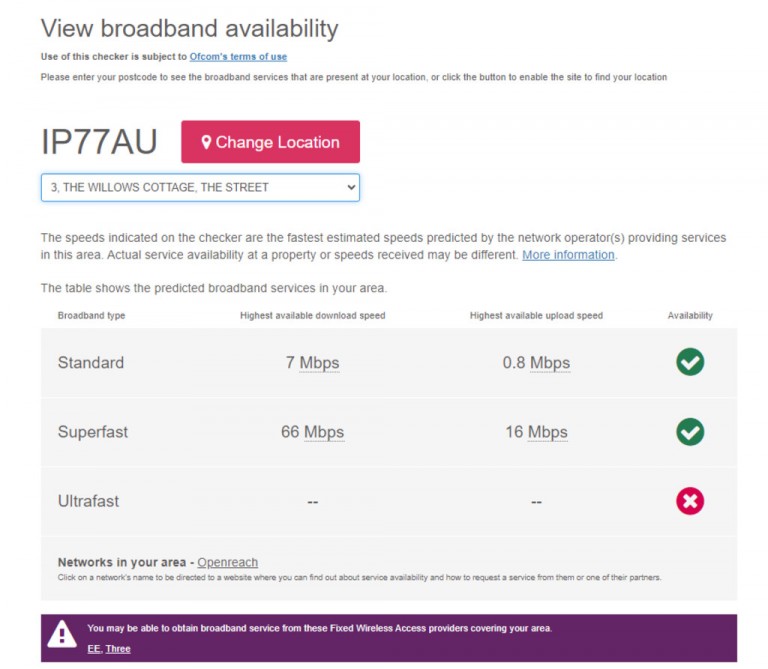Click green availability checkmark for Standard
This screenshot has height=669, width=768.
point(690,362)
